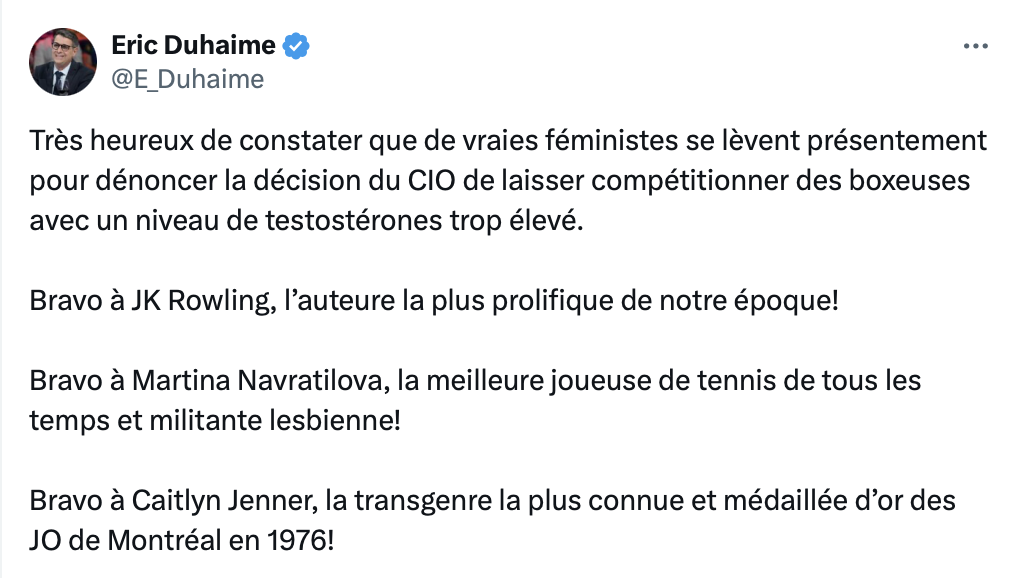Open the Eric Duhaime display name link
This screenshot has height=578, width=1018.
(x=193, y=45)
